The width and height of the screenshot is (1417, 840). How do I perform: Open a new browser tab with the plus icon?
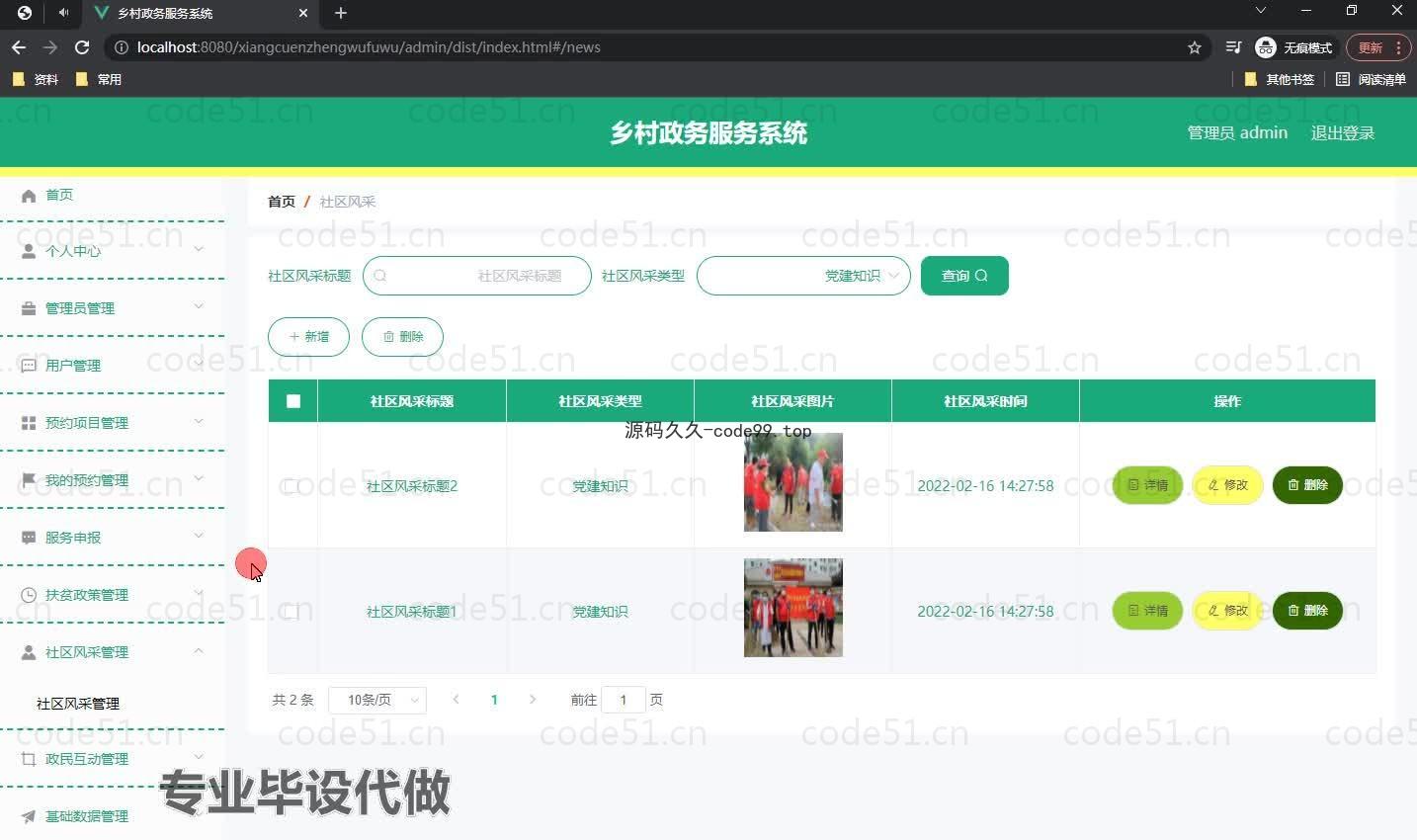341,13
